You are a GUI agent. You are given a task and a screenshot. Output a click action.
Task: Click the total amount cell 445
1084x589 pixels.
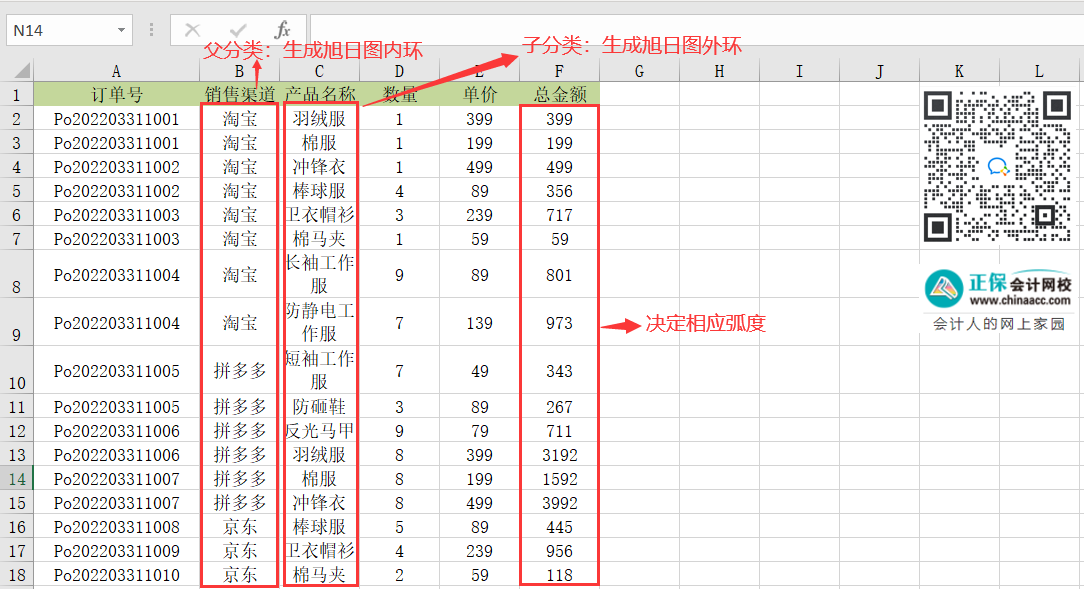coord(559,527)
